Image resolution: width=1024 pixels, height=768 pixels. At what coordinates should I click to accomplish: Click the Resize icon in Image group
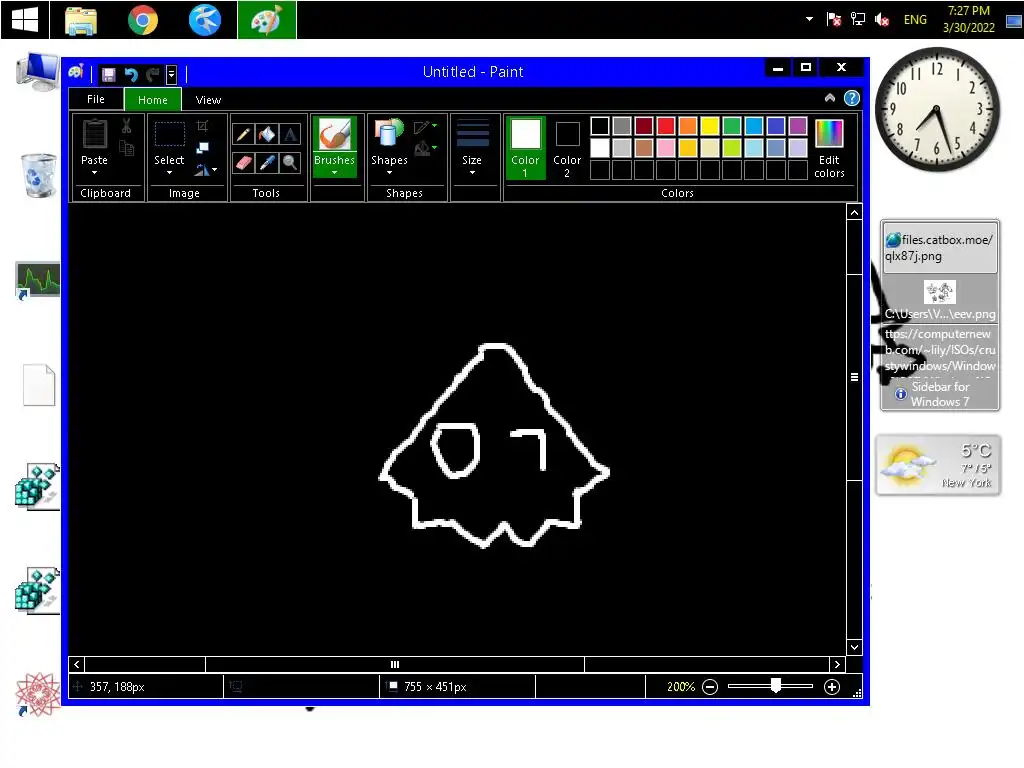coord(202,148)
